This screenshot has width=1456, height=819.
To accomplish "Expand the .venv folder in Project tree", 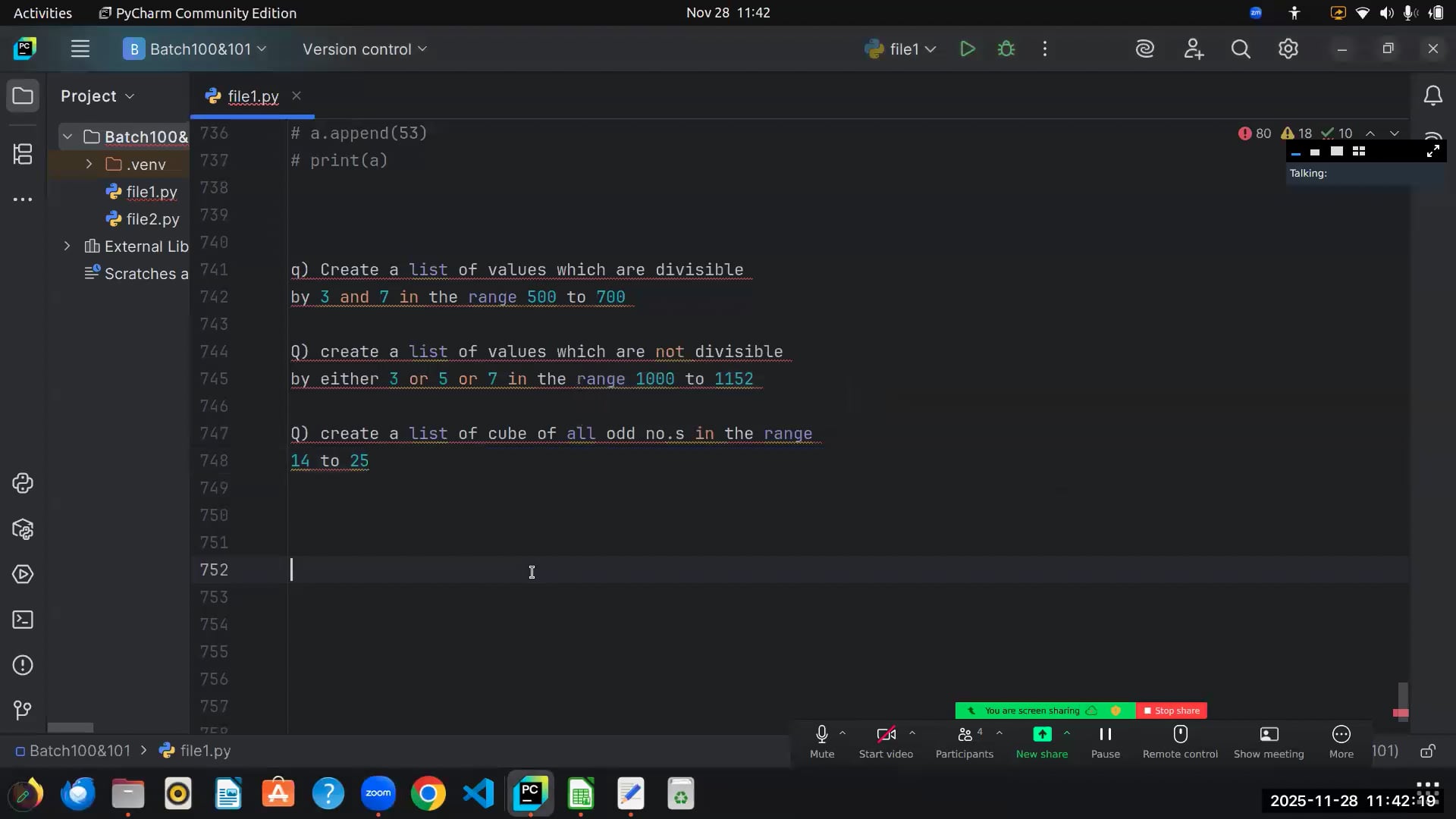I will point(88,164).
